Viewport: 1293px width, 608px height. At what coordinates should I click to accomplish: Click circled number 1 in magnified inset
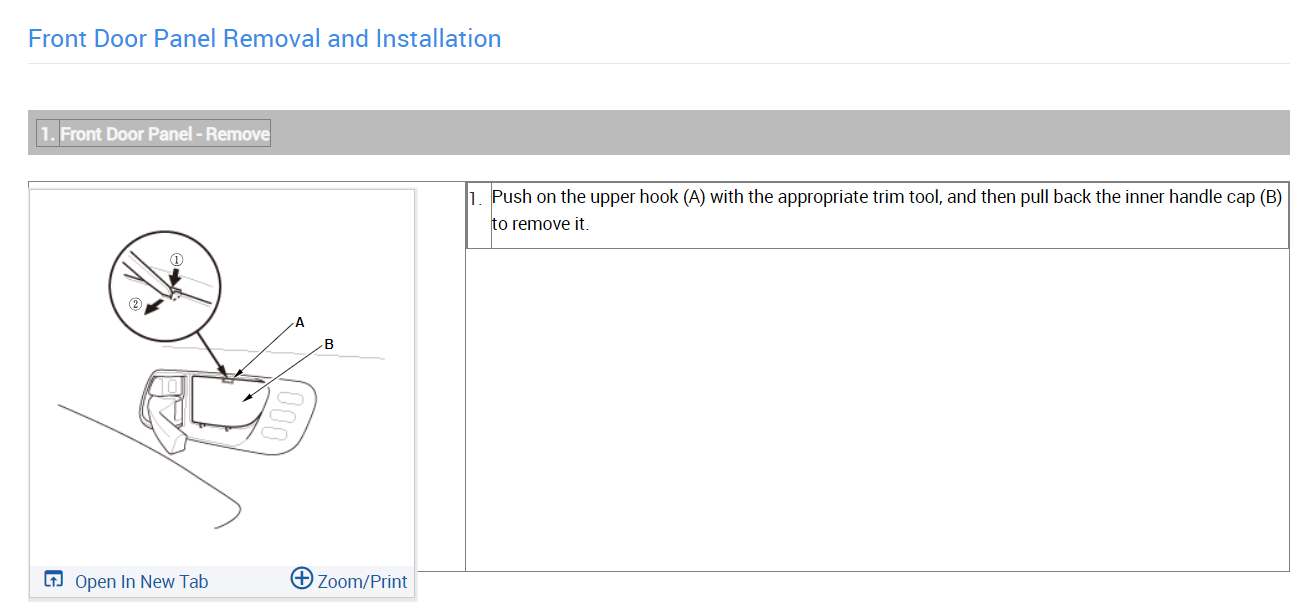pyautogui.click(x=176, y=259)
